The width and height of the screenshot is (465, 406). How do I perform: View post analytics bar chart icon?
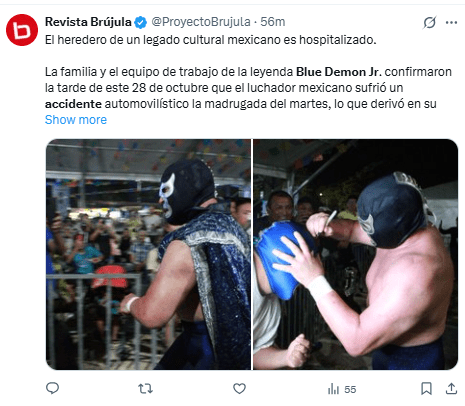click(333, 389)
